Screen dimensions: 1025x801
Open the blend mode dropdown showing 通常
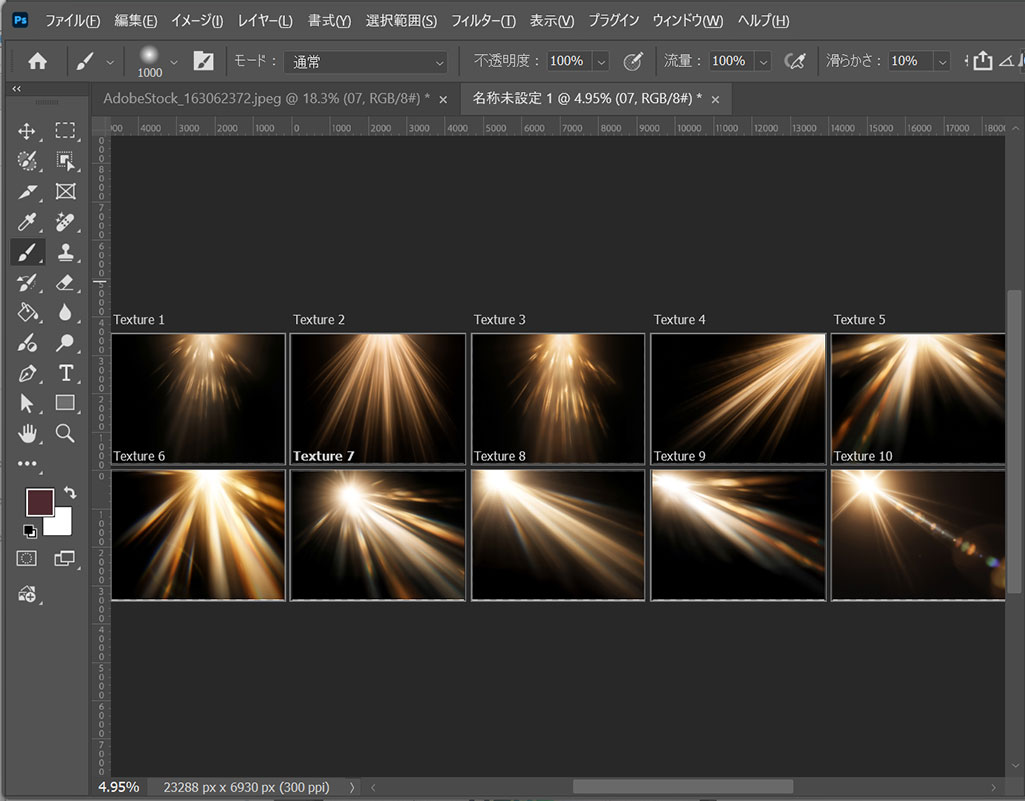365,62
